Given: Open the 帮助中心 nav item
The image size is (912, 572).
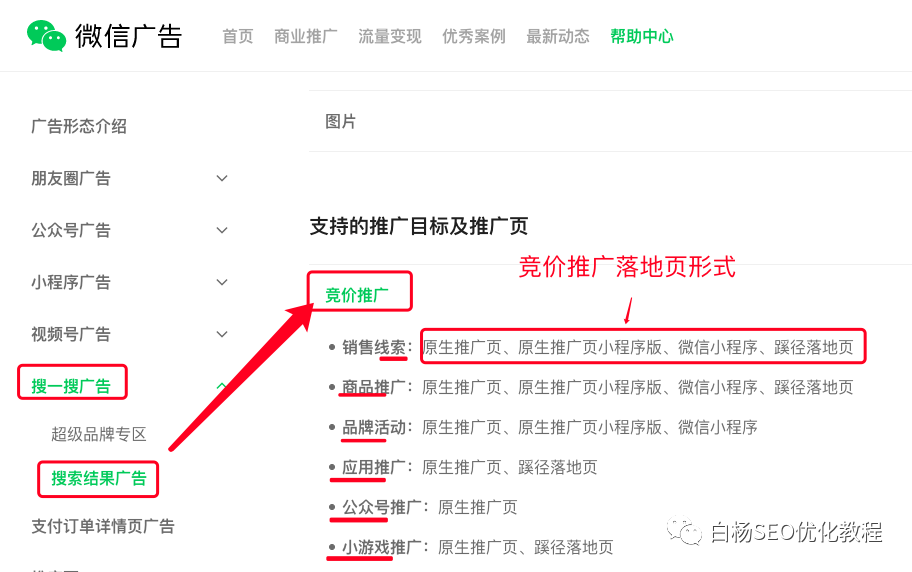Looking at the screenshot, I should [x=642, y=37].
